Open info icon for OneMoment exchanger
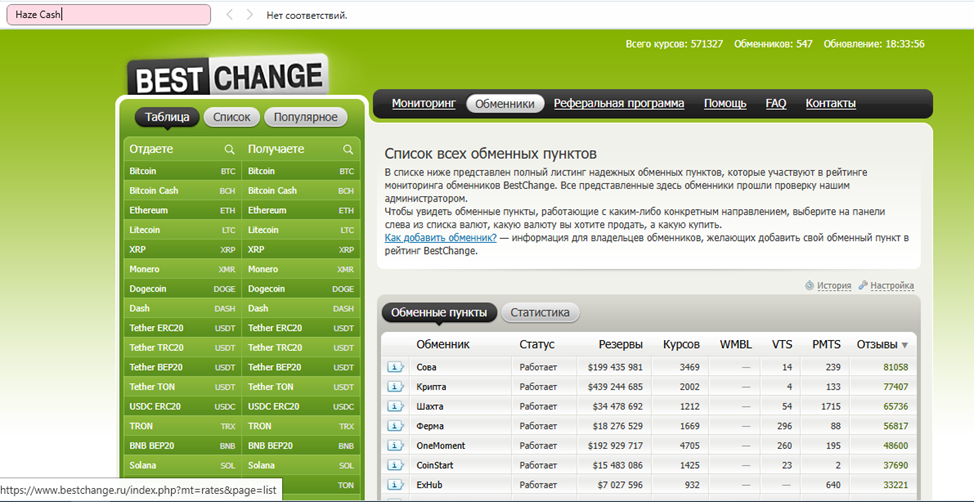974x502 pixels. 396,445
